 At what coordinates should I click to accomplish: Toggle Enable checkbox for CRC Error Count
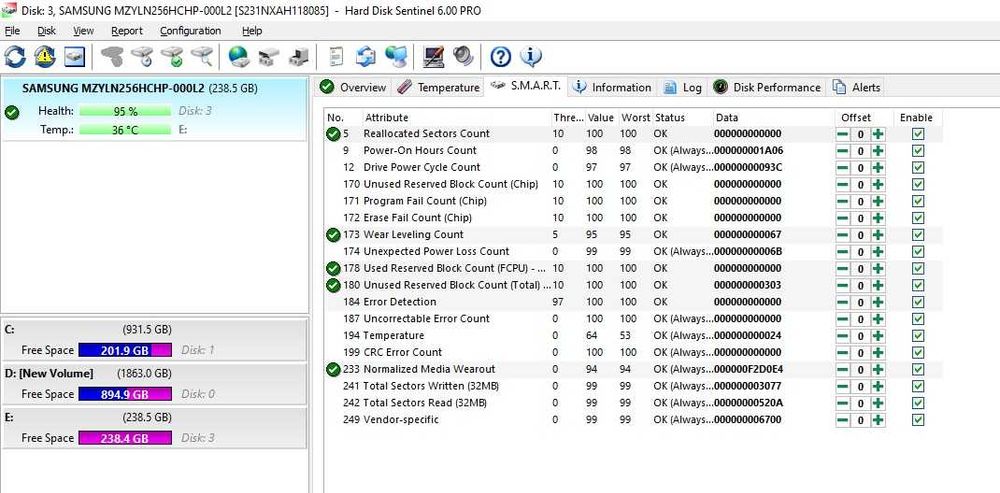(x=918, y=353)
